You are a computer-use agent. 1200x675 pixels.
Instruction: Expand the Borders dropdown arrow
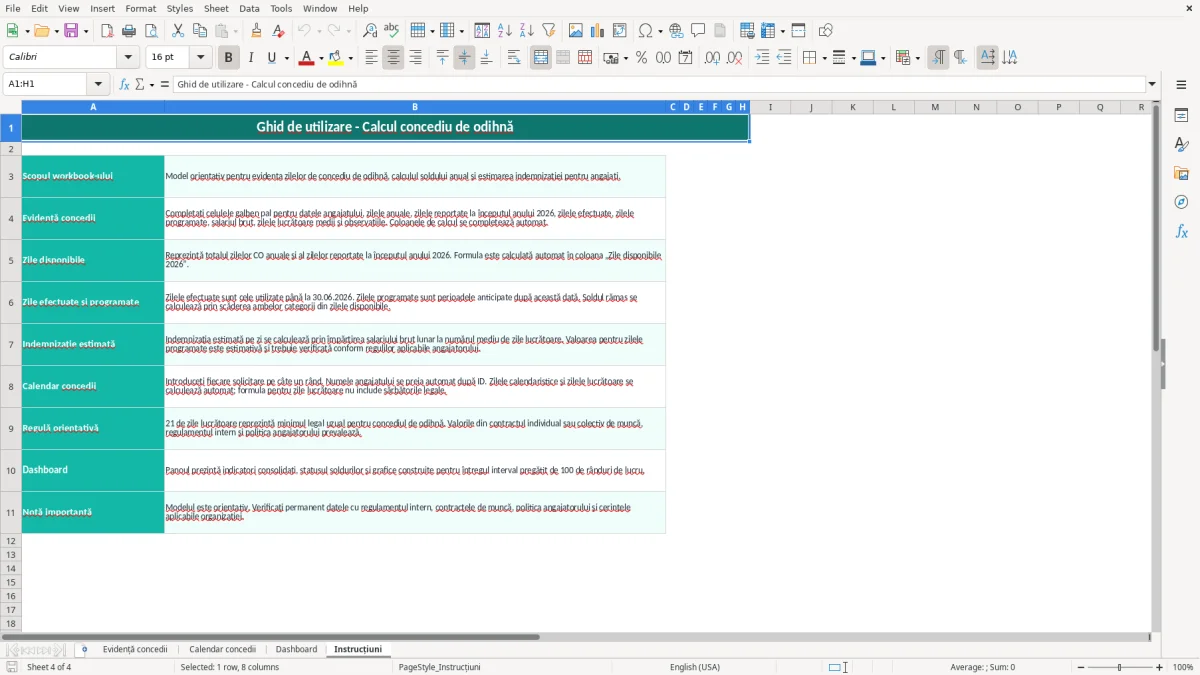tap(823, 58)
